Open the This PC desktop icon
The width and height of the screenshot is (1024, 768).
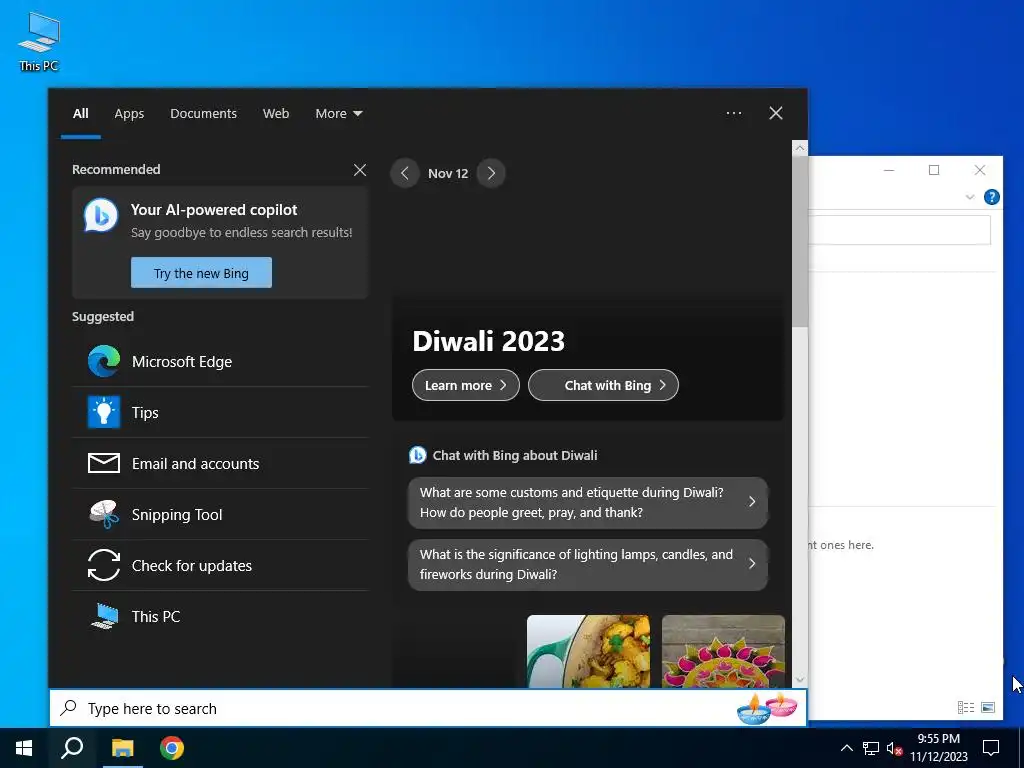click(39, 42)
